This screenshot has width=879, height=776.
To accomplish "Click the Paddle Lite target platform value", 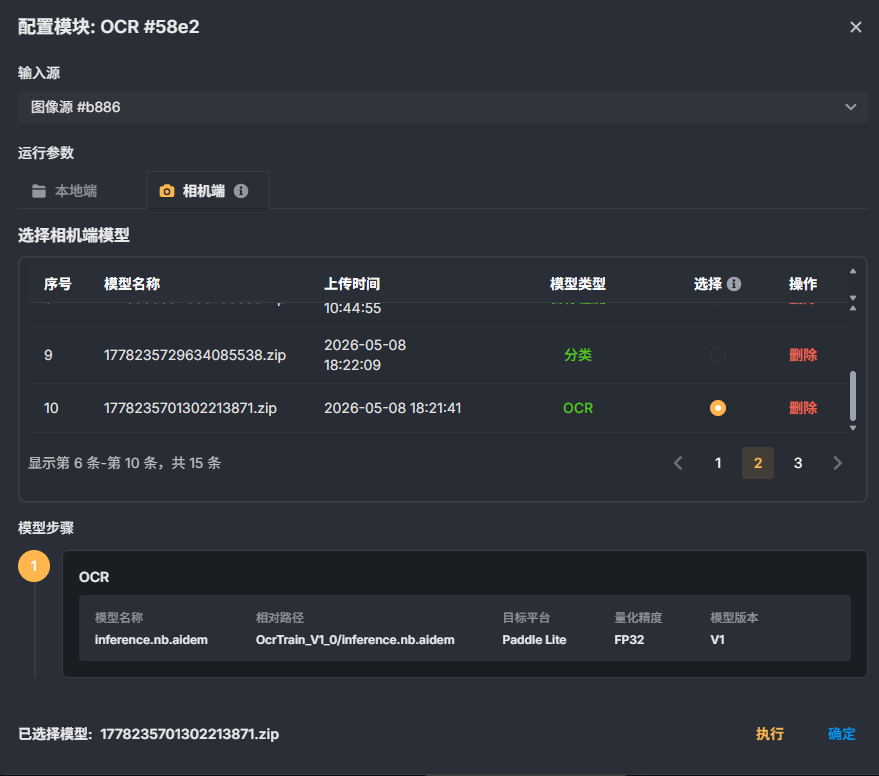I will tap(534, 640).
